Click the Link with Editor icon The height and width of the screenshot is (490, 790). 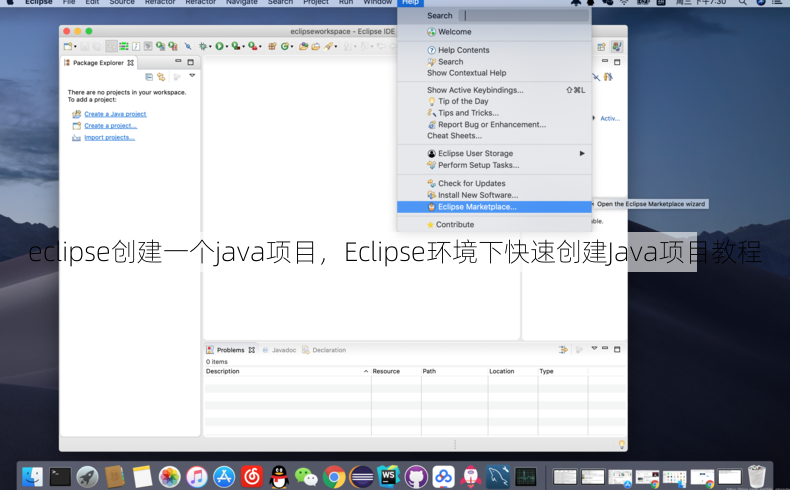tap(161, 77)
